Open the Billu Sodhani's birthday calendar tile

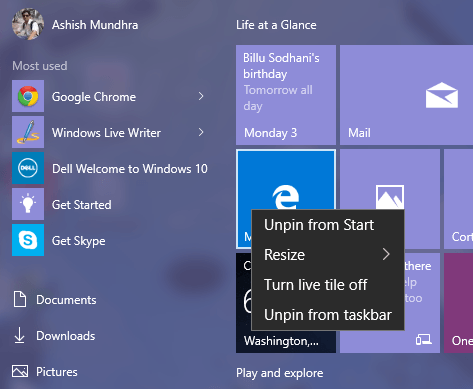[x=286, y=95]
